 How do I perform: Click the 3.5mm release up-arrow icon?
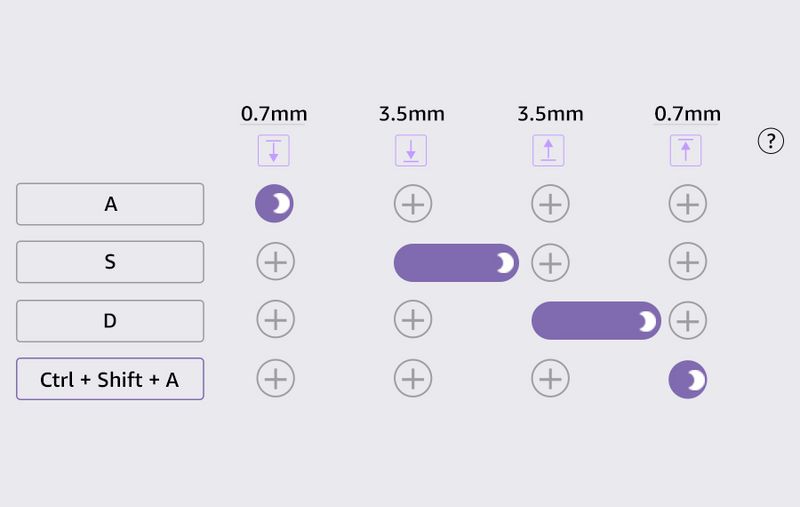(548, 151)
